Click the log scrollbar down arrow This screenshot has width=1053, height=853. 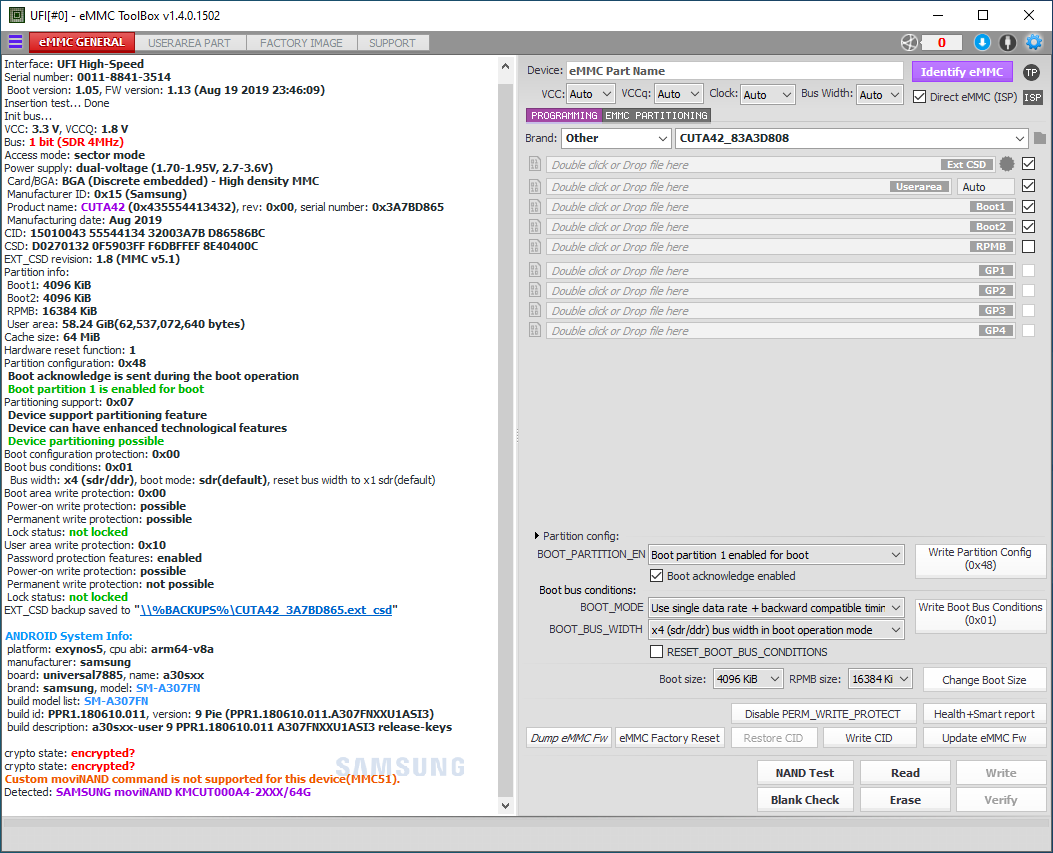pos(506,805)
